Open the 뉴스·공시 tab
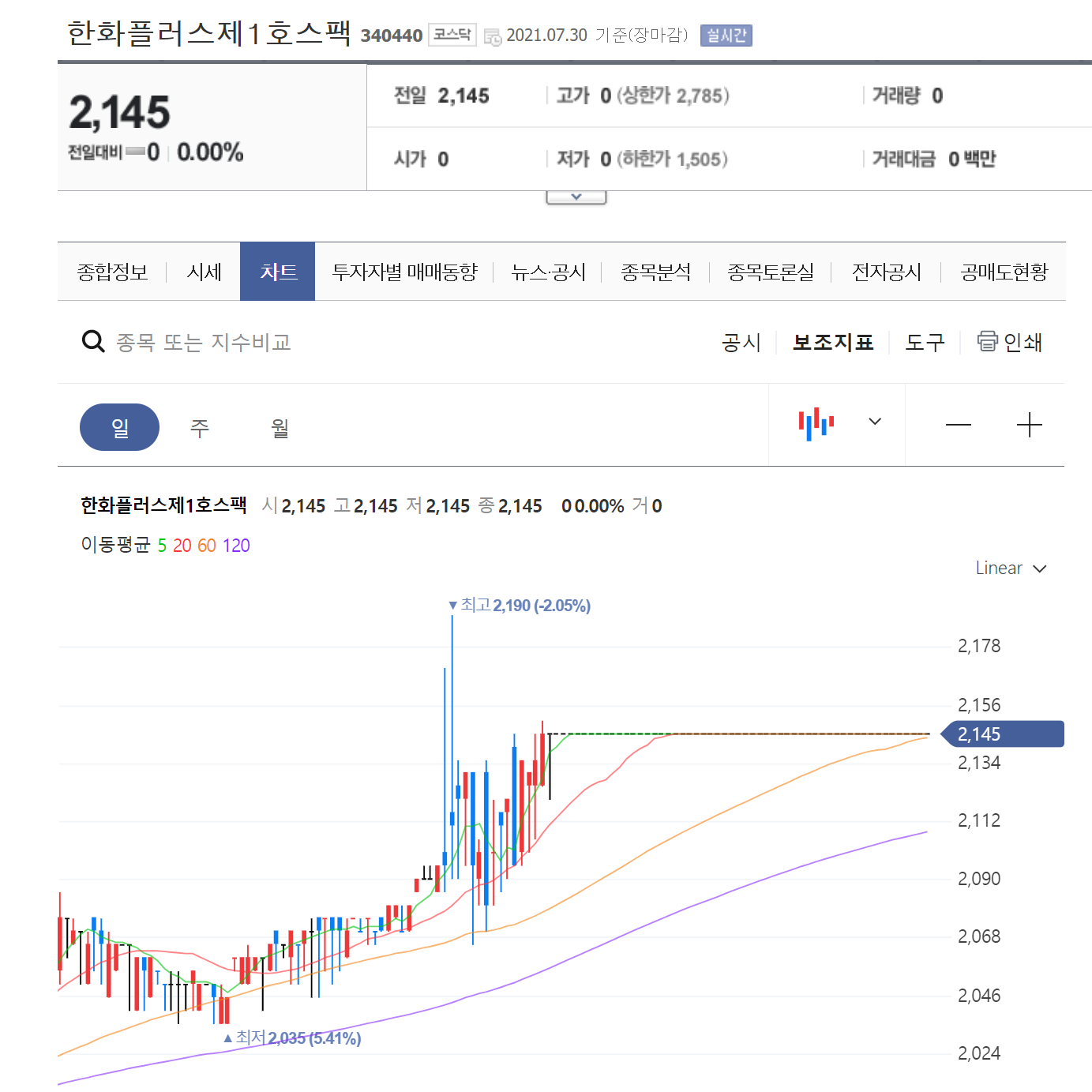 tap(549, 272)
